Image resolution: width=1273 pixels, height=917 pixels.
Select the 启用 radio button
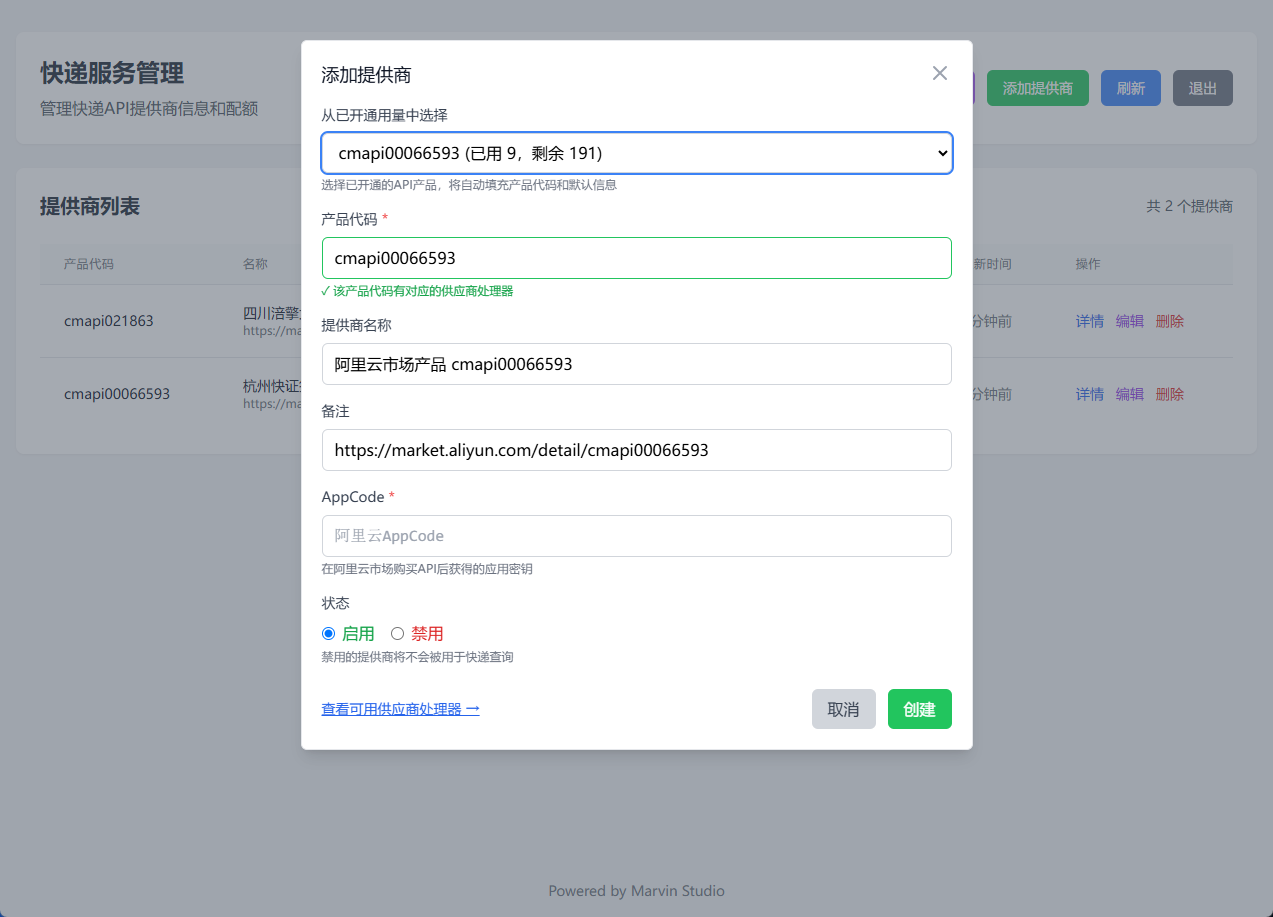[x=329, y=633]
